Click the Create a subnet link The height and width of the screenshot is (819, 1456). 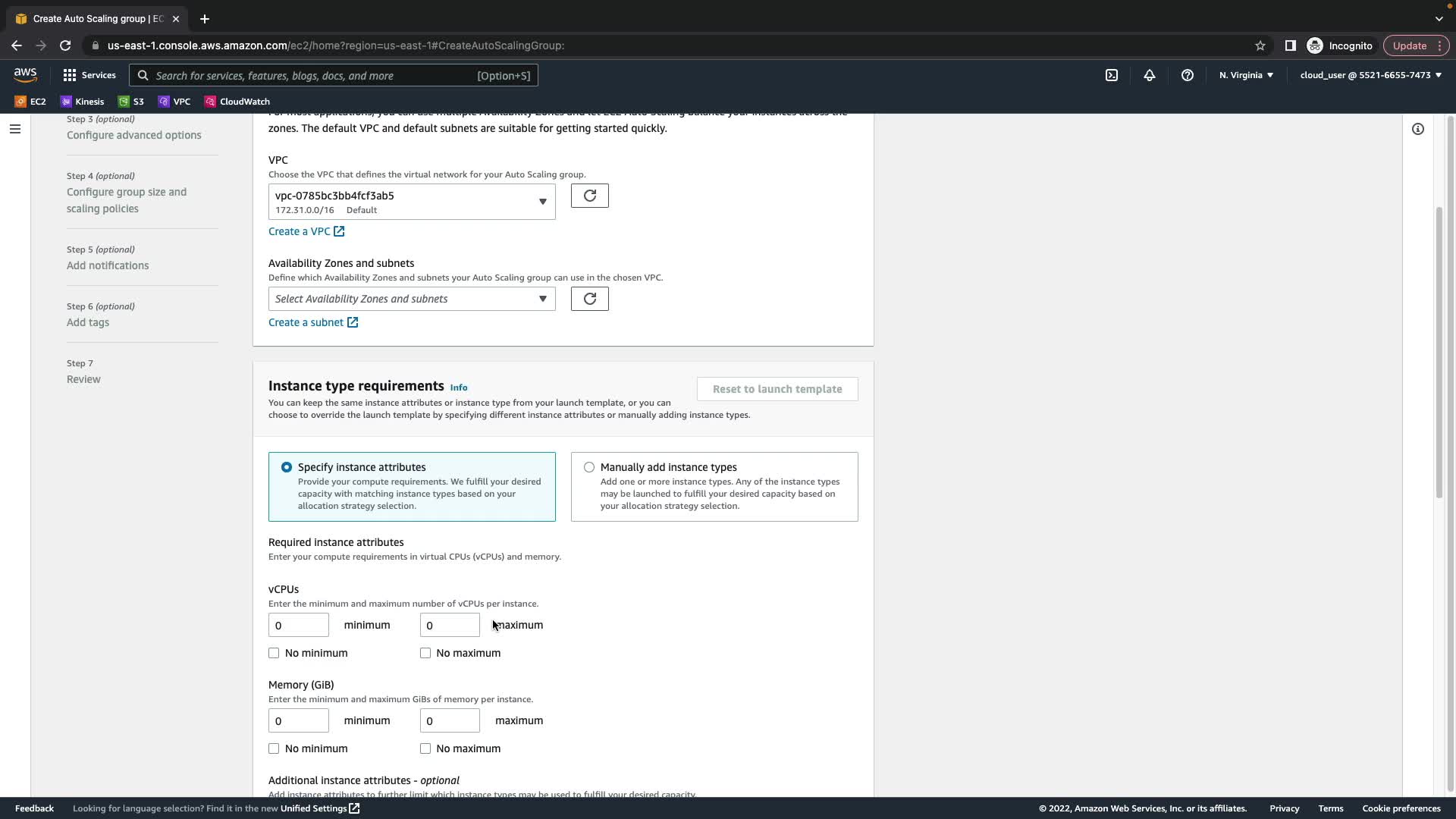click(306, 322)
